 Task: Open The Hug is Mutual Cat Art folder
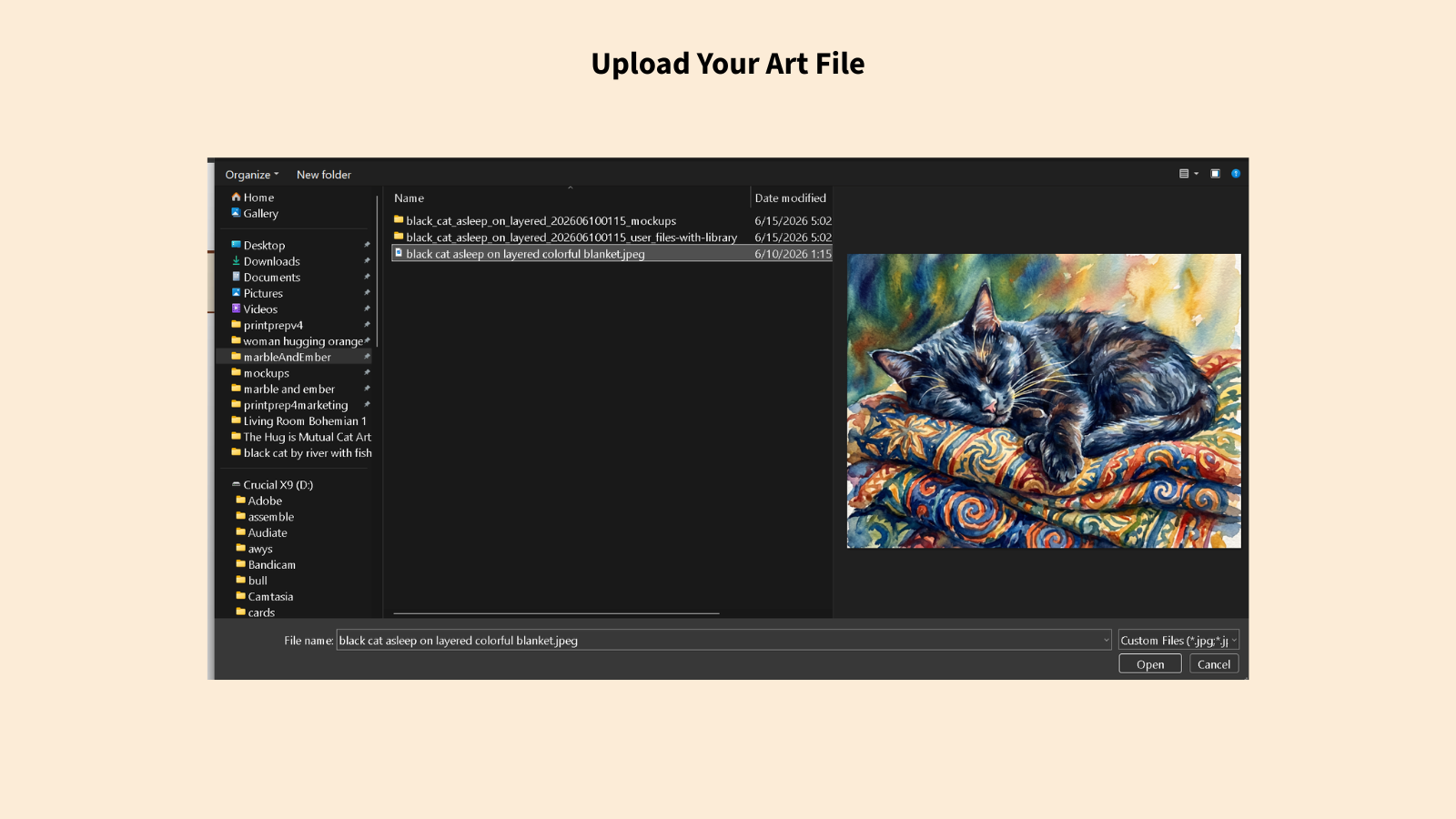(x=307, y=437)
